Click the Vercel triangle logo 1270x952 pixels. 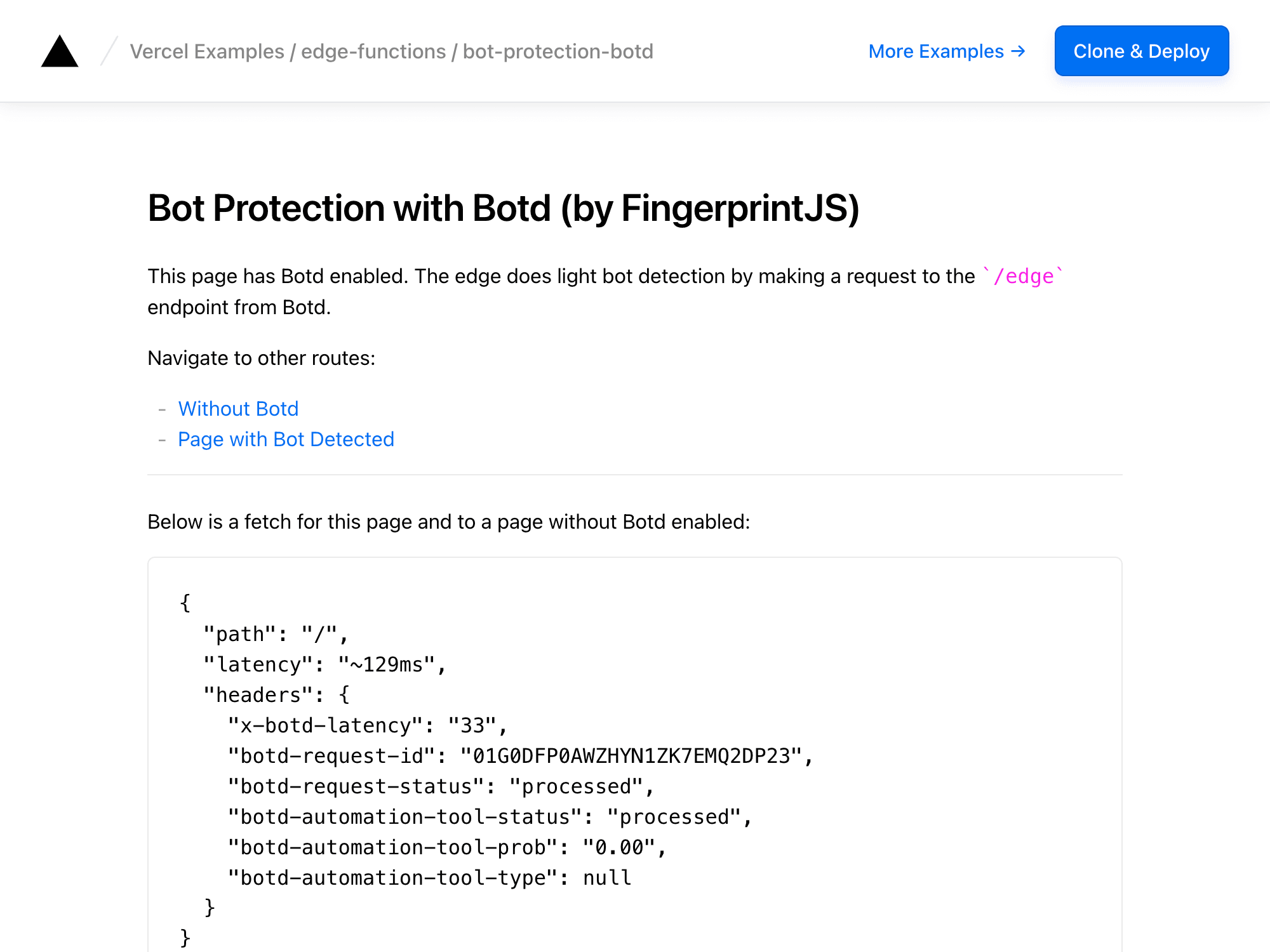coord(60,51)
